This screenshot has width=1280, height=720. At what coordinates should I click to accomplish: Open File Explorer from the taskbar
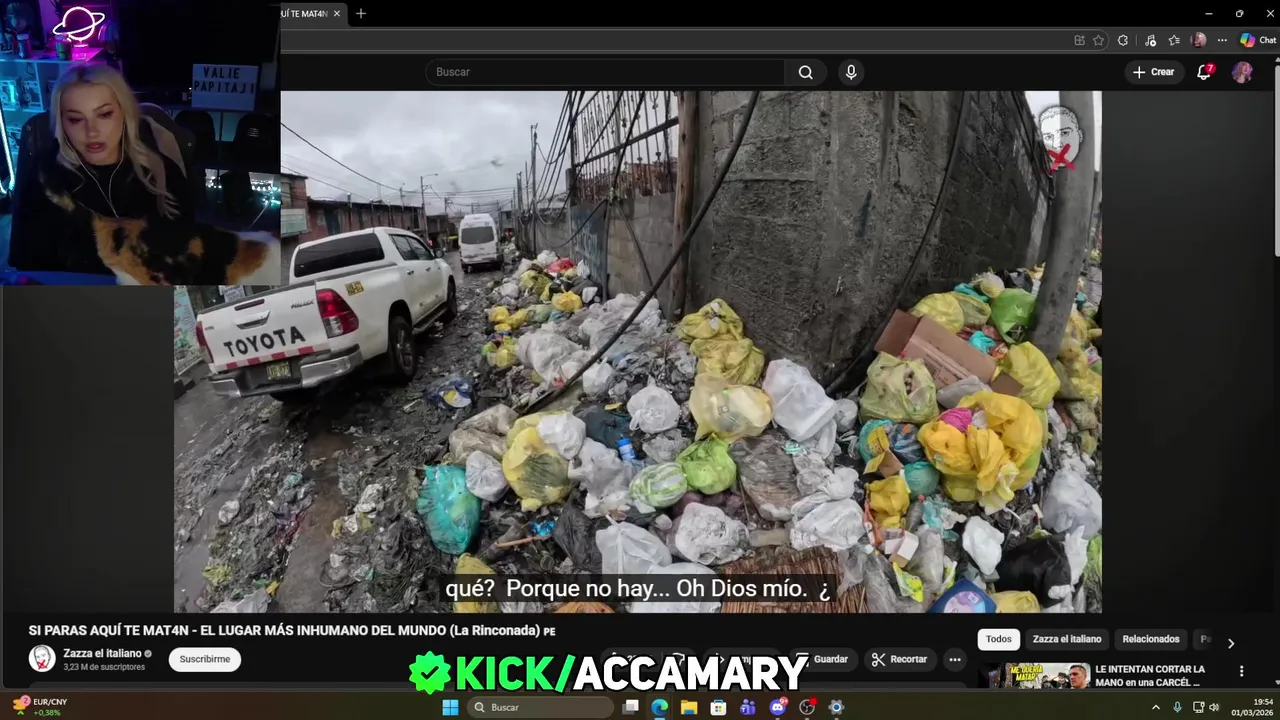click(689, 707)
